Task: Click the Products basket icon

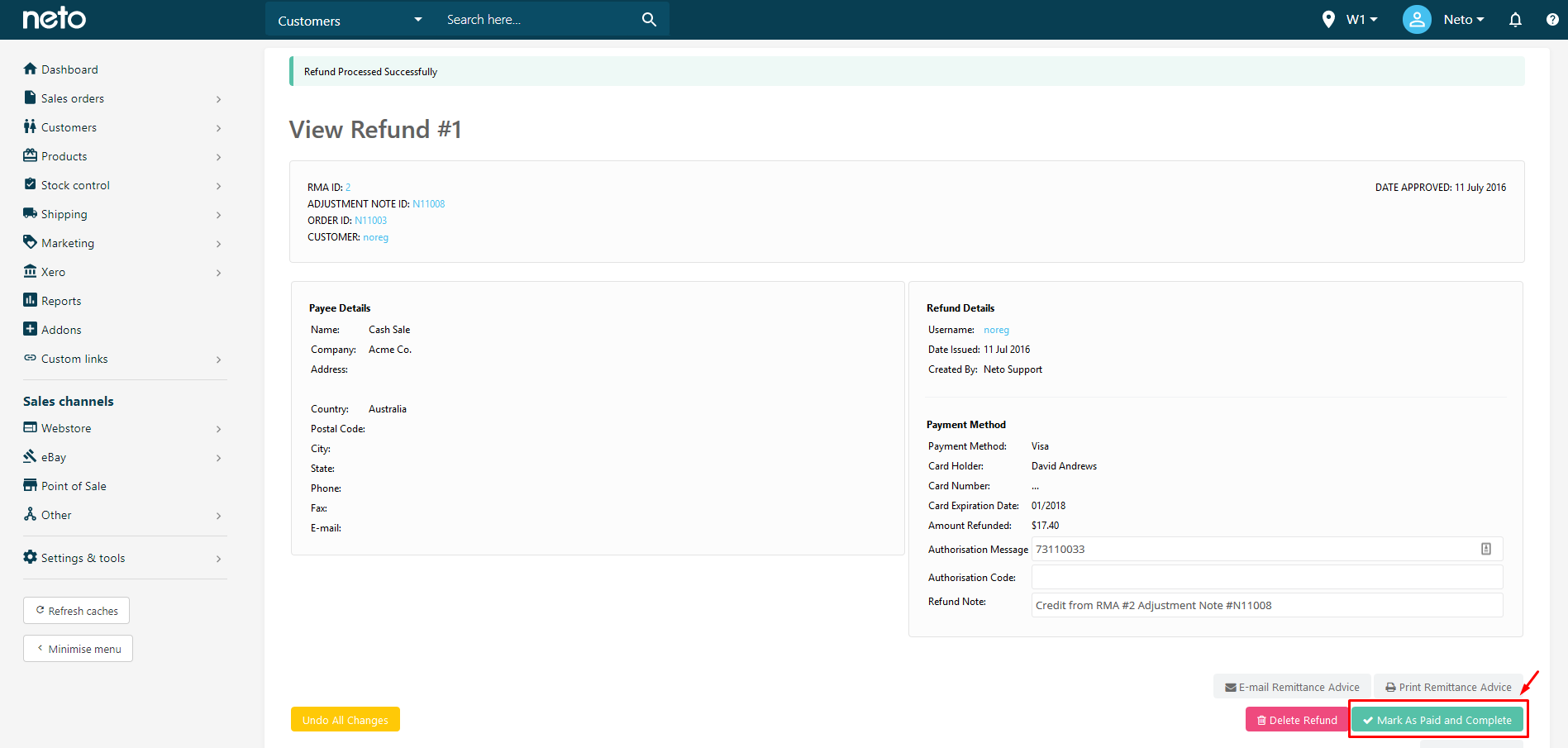Action: click(31, 155)
